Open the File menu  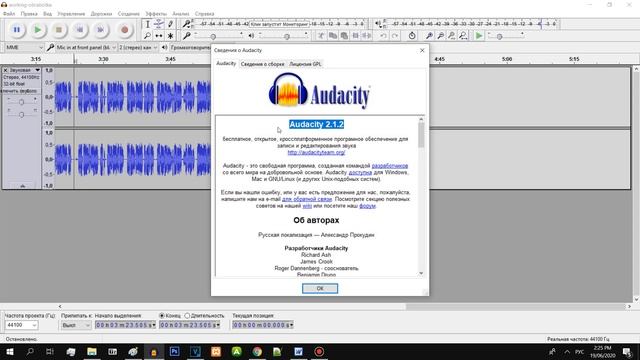click(9, 14)
